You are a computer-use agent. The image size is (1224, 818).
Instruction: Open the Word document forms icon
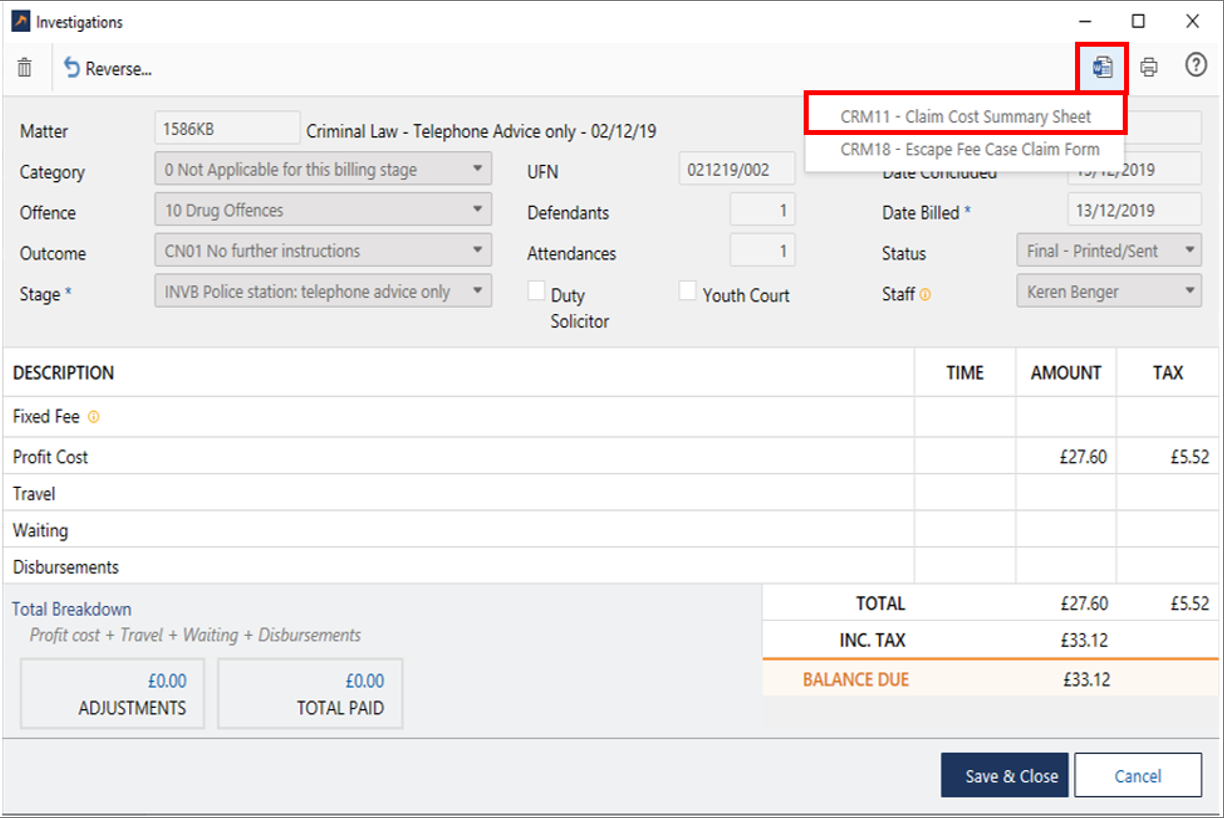click(x=1102, y=68)
